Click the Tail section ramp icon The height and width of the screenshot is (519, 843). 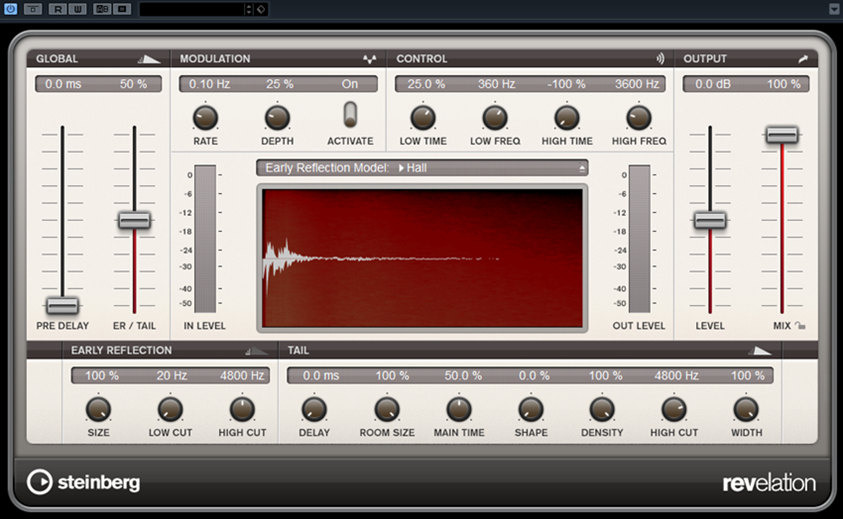tap(760, 351)
